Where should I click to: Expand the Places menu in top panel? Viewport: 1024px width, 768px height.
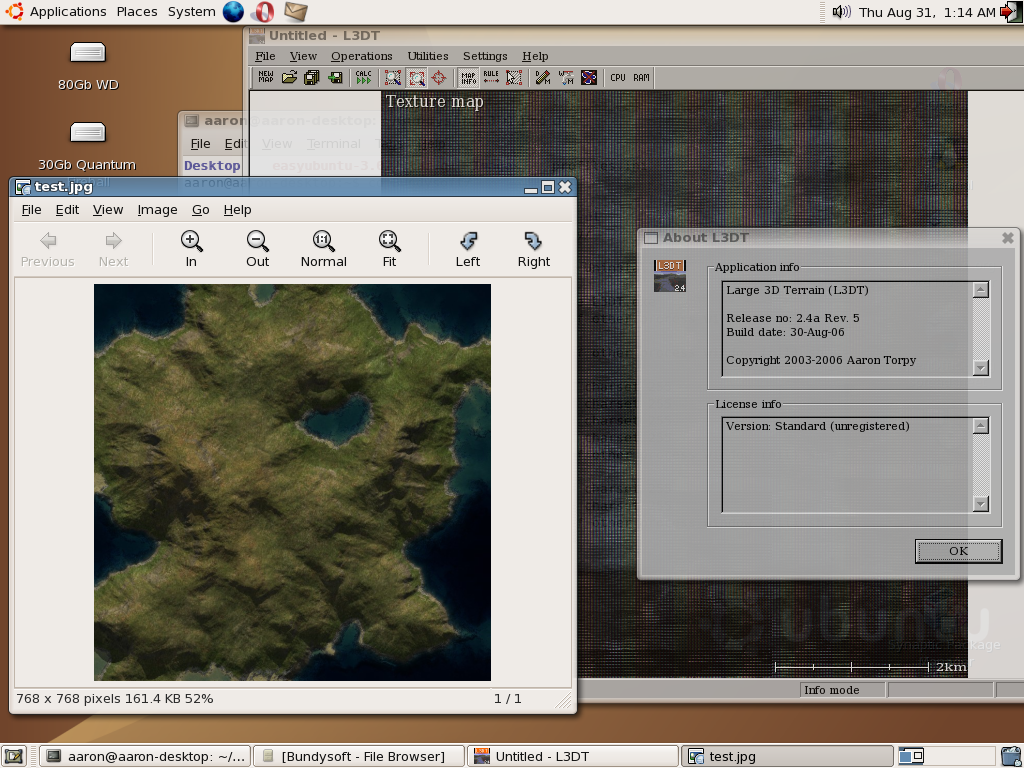click(137, 12)
